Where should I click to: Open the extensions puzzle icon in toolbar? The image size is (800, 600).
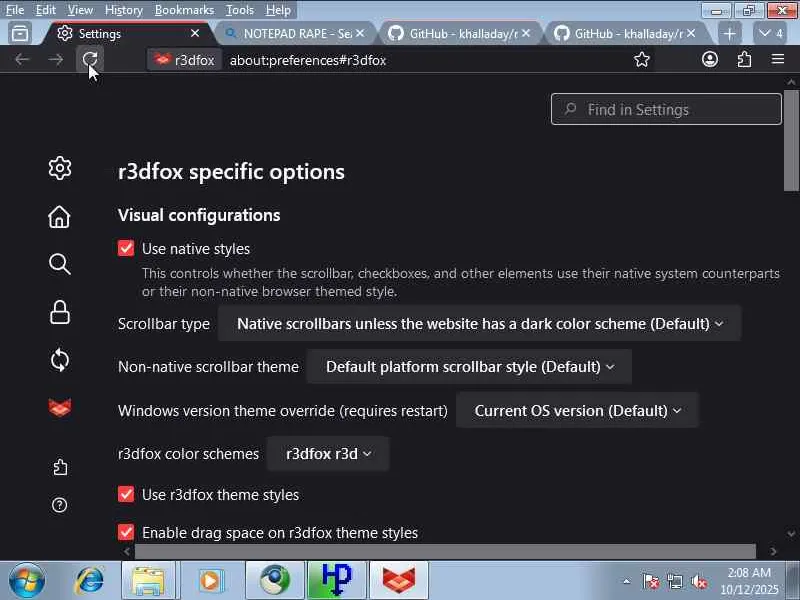pyautogui.click(x=744, y=60)
